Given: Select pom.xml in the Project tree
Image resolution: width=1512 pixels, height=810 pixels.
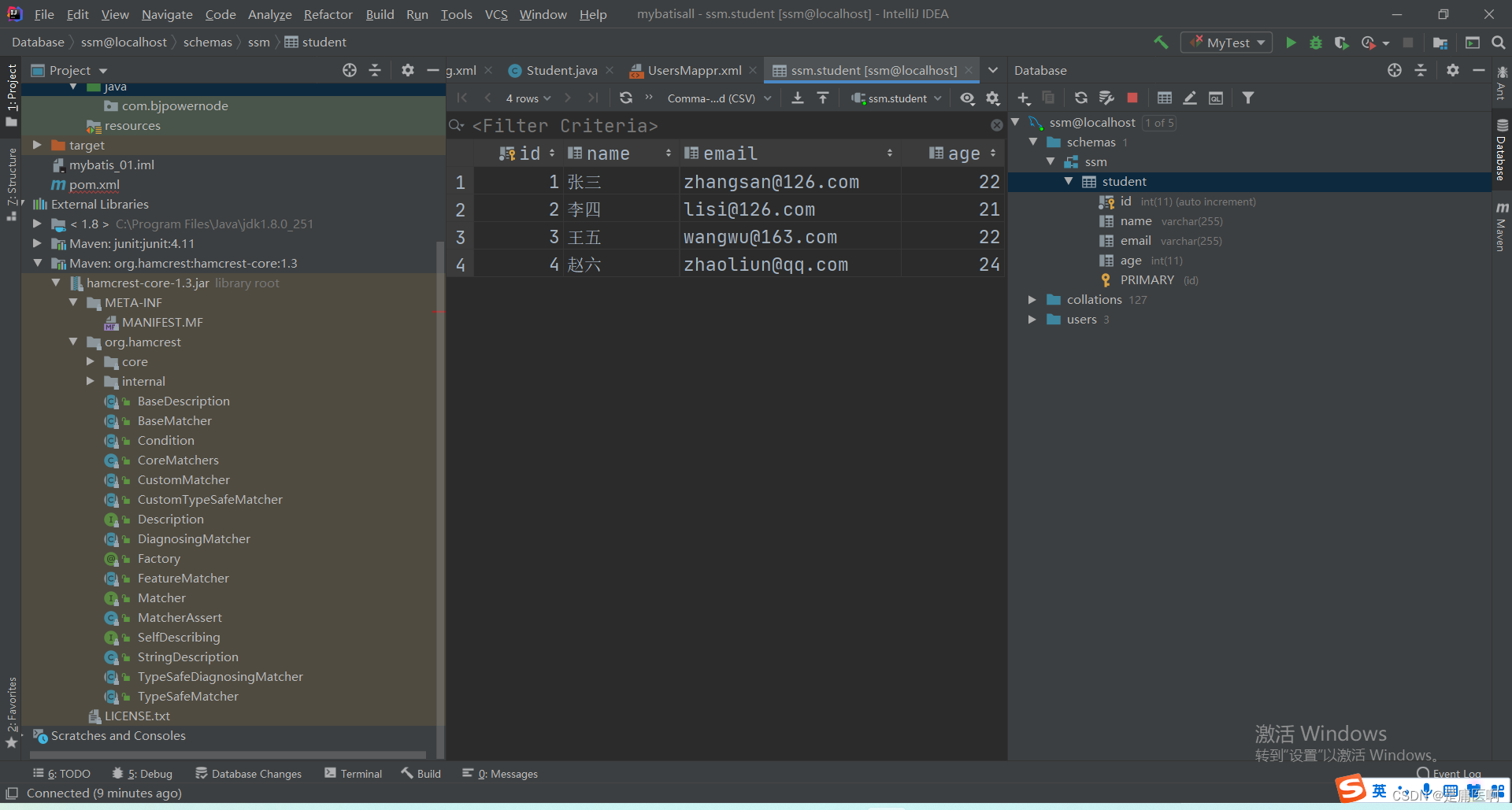Looking at the screenshot, I should 94,184.
